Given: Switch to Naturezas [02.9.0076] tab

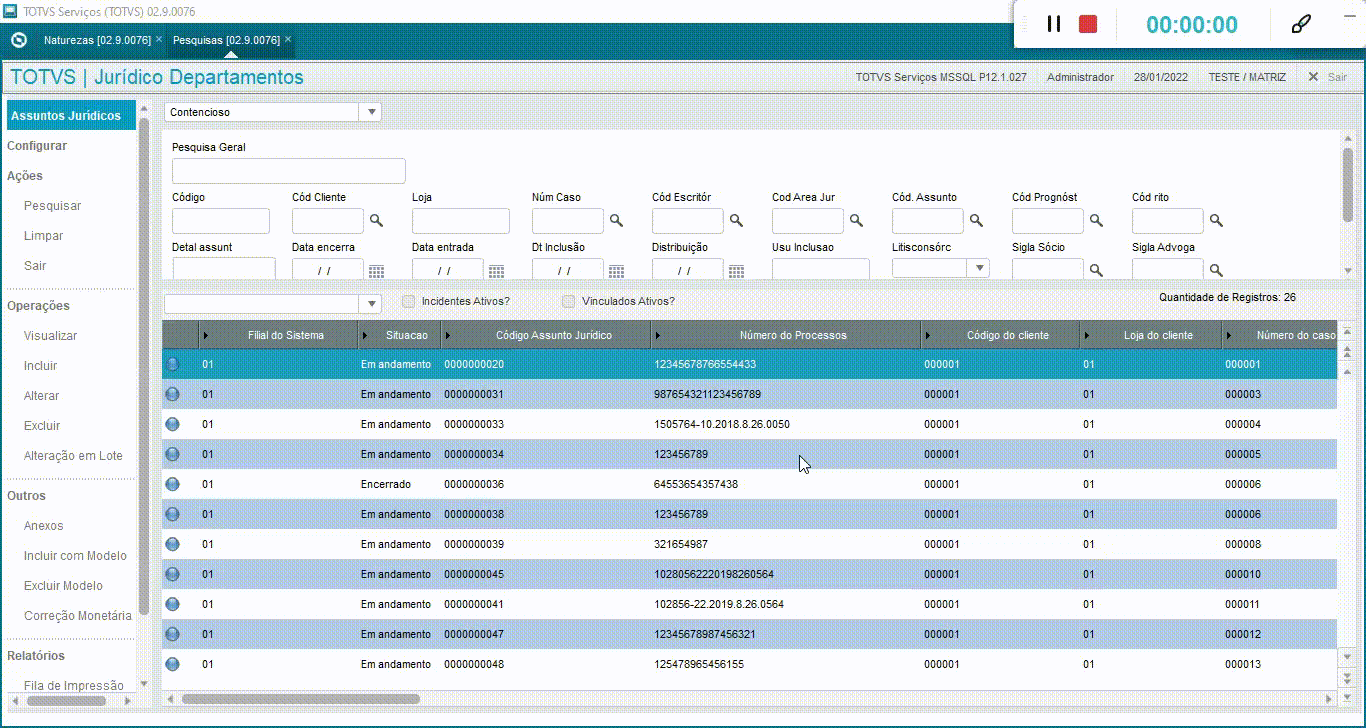Looking at the screenshot, I should [97, 40].
